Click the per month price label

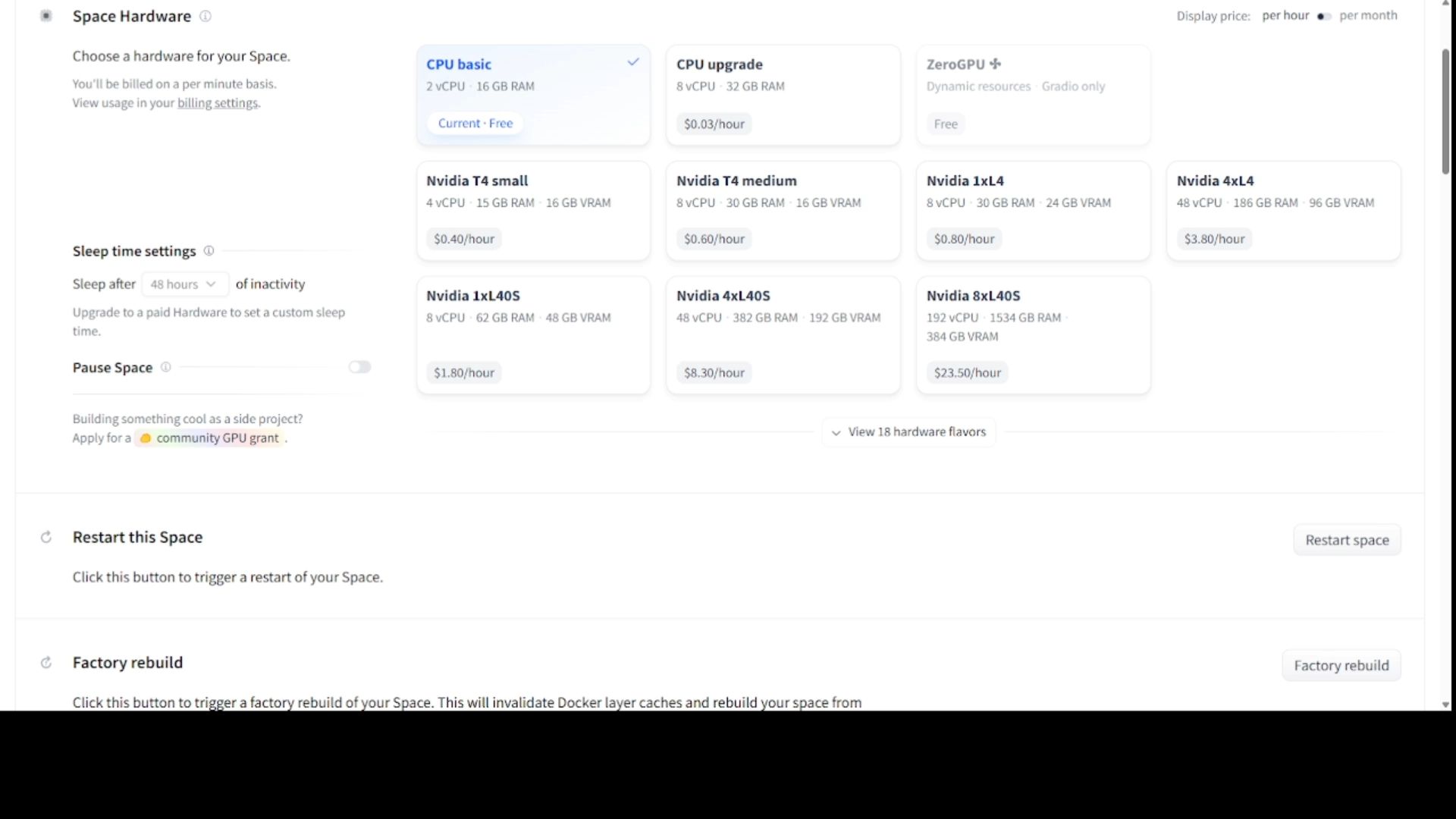coord(1368,16)
